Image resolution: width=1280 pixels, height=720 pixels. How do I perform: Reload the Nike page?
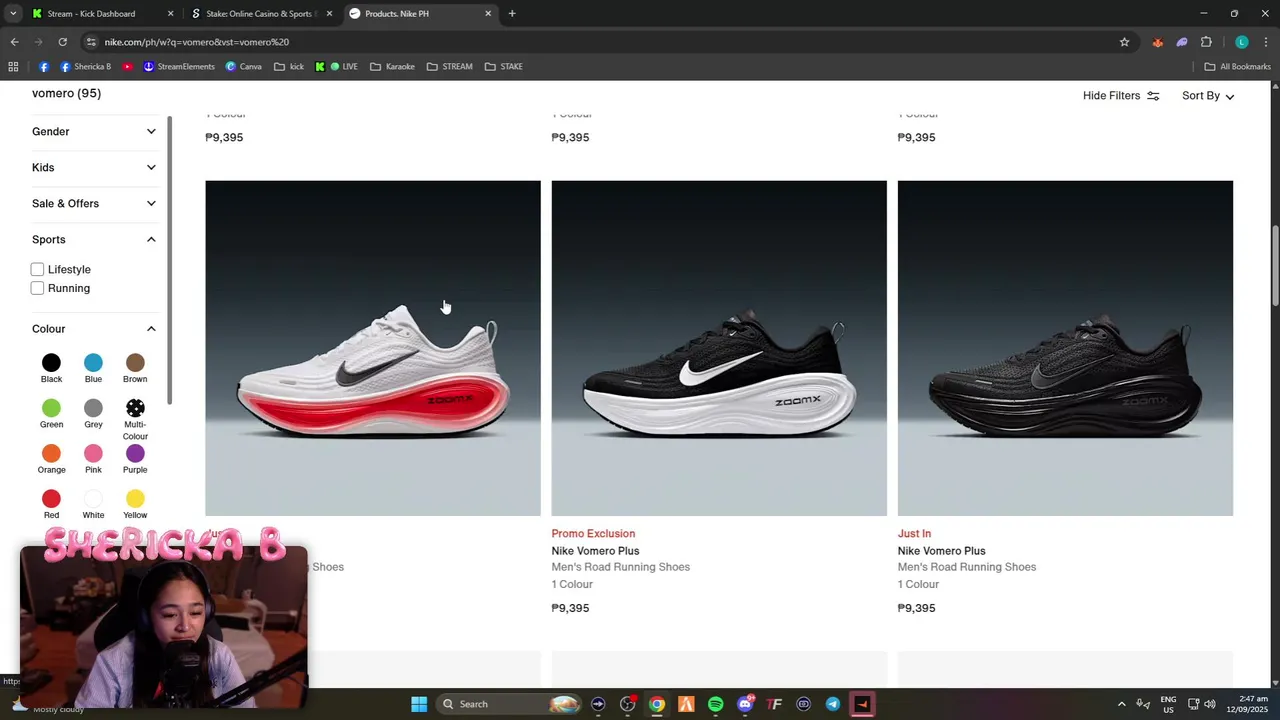[x=62, y=42]
